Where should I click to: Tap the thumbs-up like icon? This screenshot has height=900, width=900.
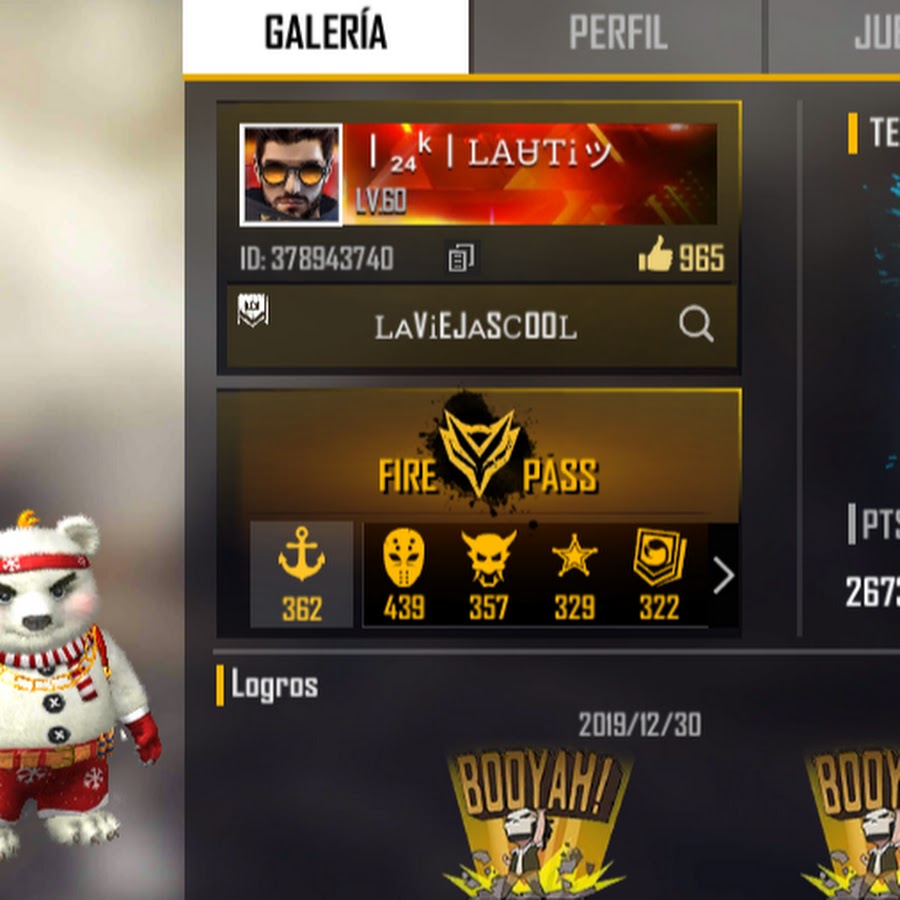655,254
